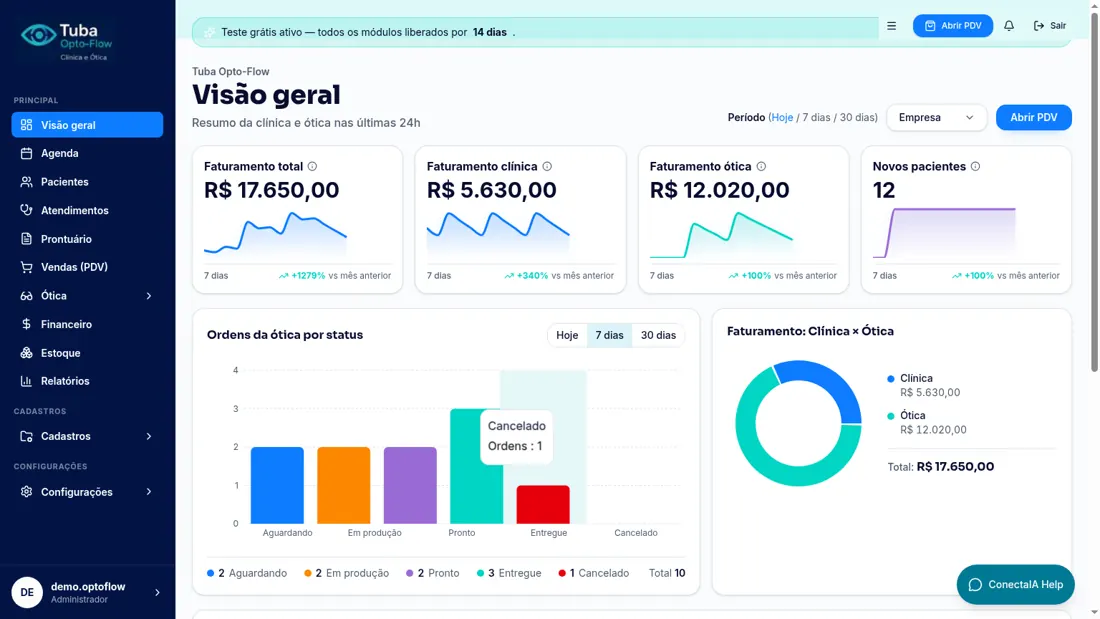Click the Atendimentos stethoscope icon
Viewport: 1100px width, 619px height.
(x=27, y=210)
